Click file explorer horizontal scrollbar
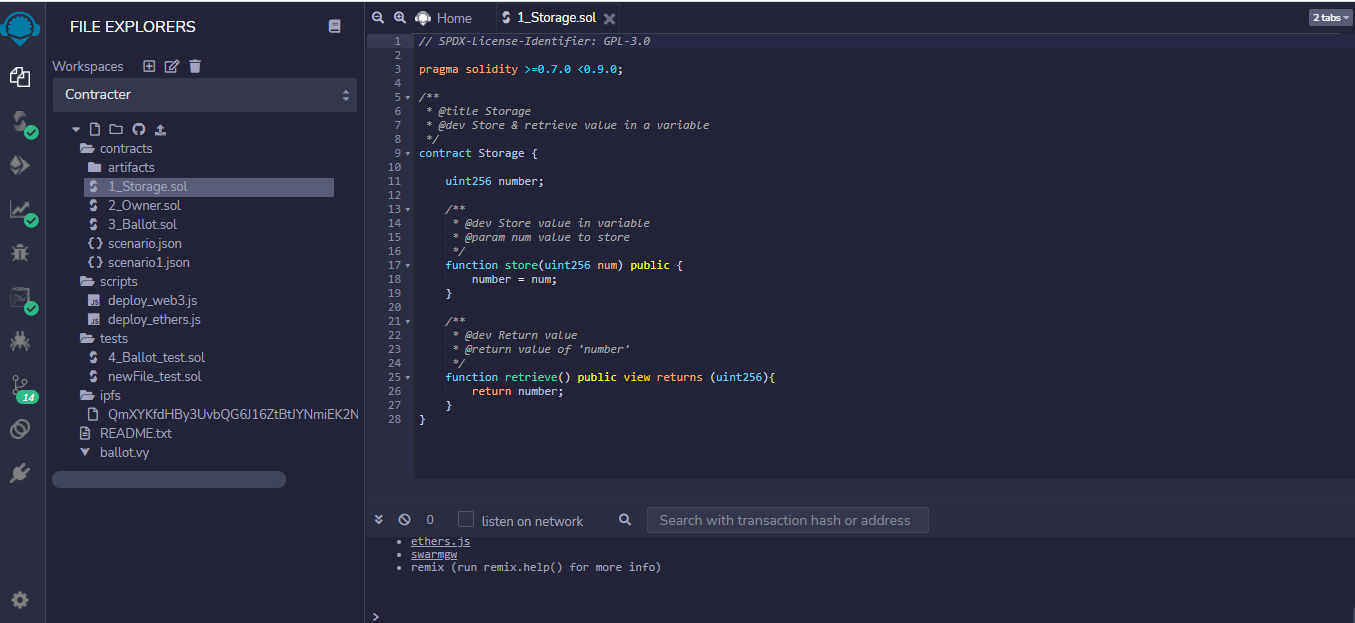 pyautogui.click(x=169, y=480)
